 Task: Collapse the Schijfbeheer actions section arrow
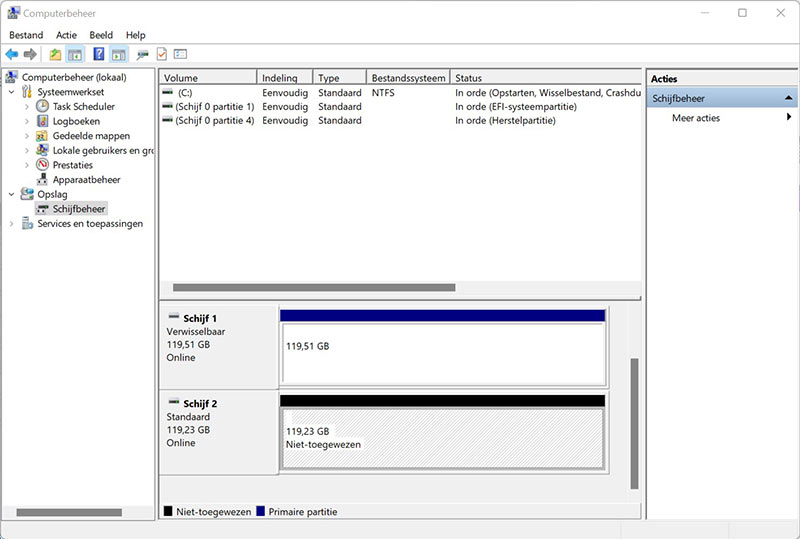click(x=788, y=97)
